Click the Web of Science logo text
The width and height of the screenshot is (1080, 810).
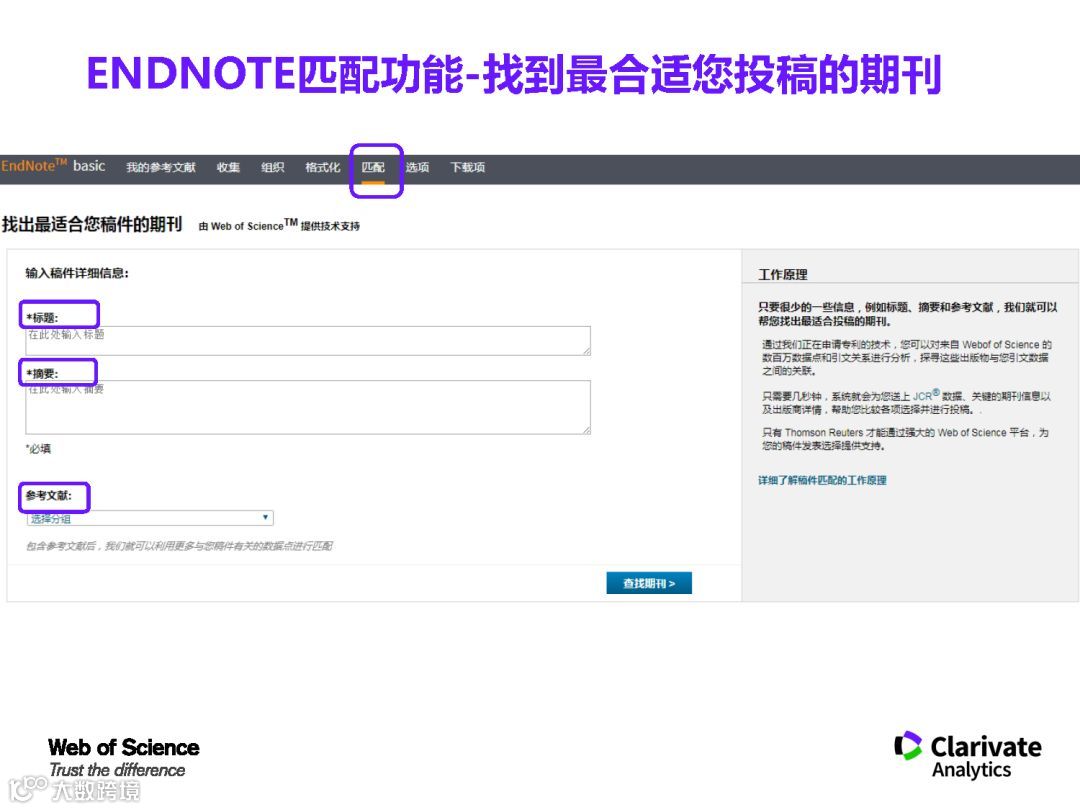[x=124, y=747]
